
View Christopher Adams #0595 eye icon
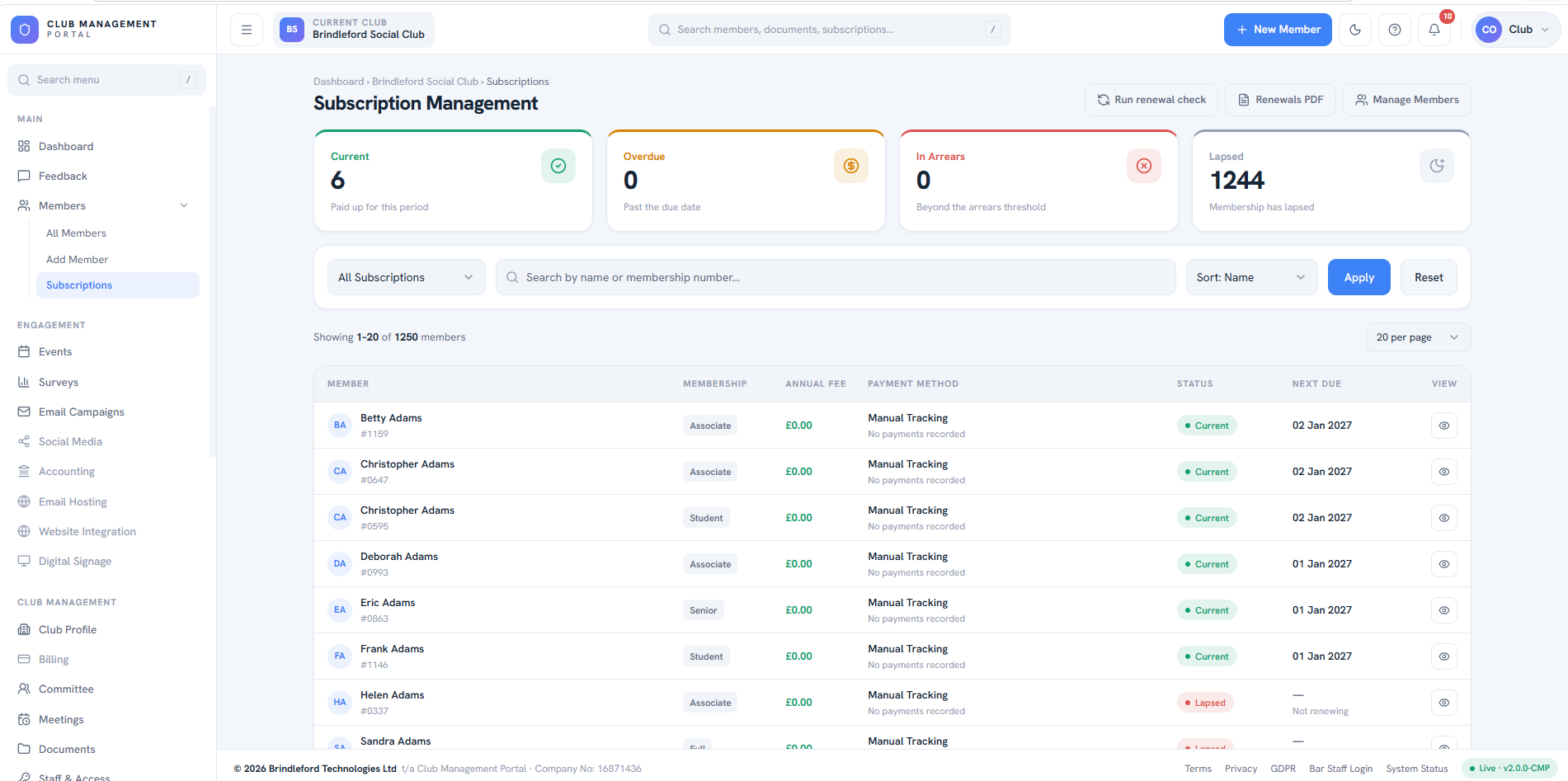(x=1444, y=518)
